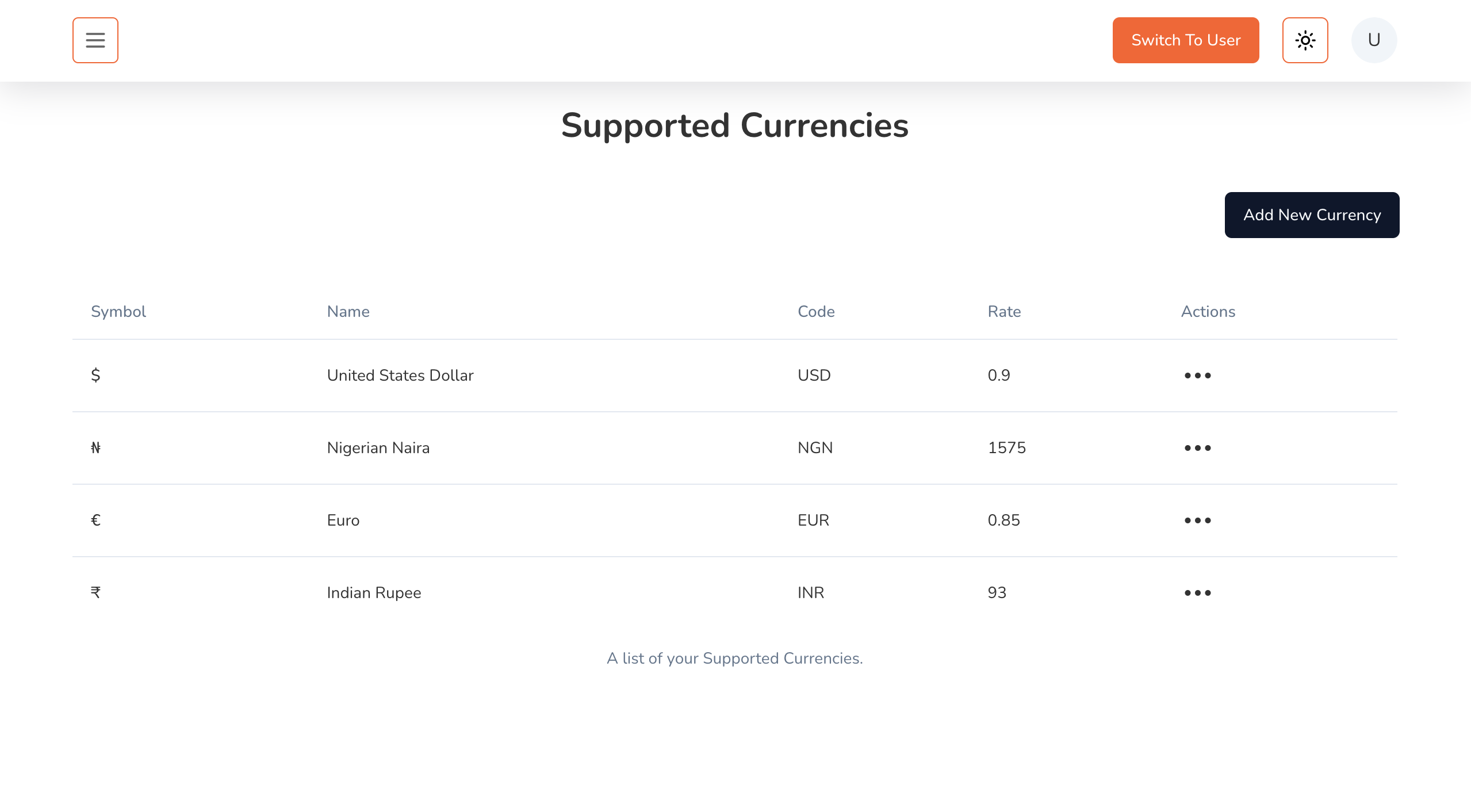Screen dimensions: 1471x812
Task: Open the user avatar menu
Action: click(1374, 40)
